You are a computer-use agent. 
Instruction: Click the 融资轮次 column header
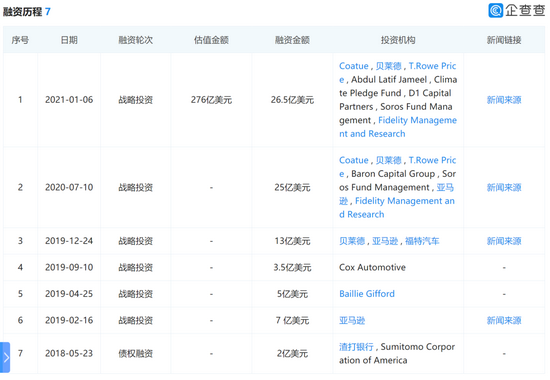(135, 40)
